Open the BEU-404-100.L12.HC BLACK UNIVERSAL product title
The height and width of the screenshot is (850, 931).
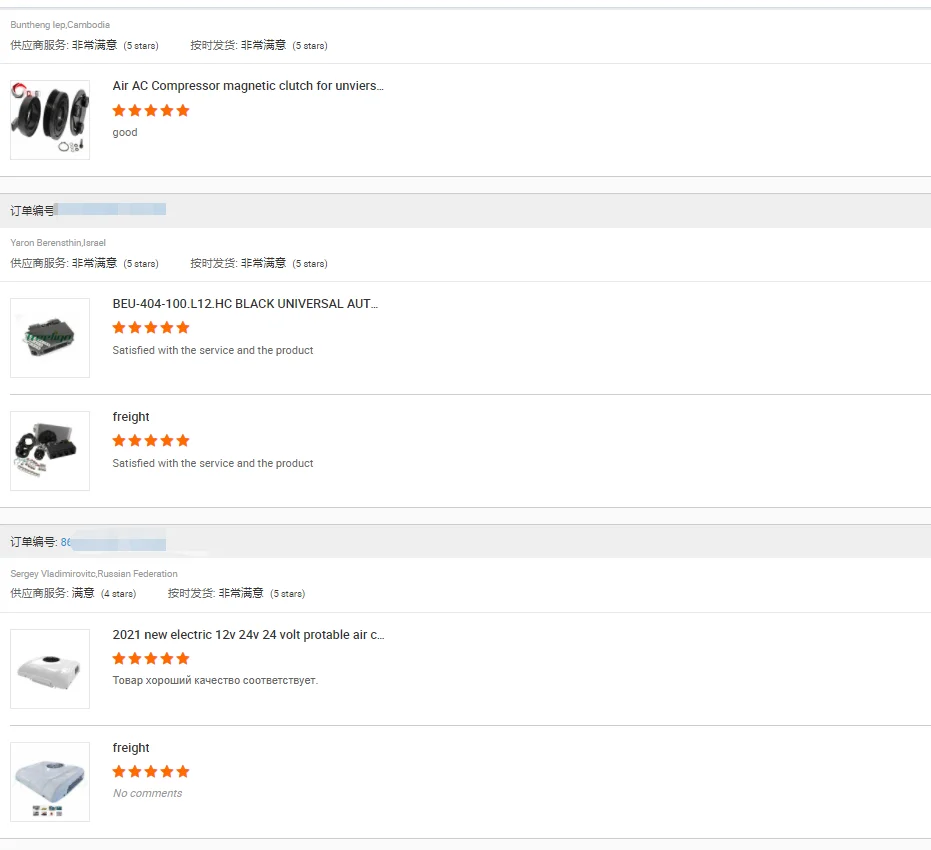click(x=245, y=303)
